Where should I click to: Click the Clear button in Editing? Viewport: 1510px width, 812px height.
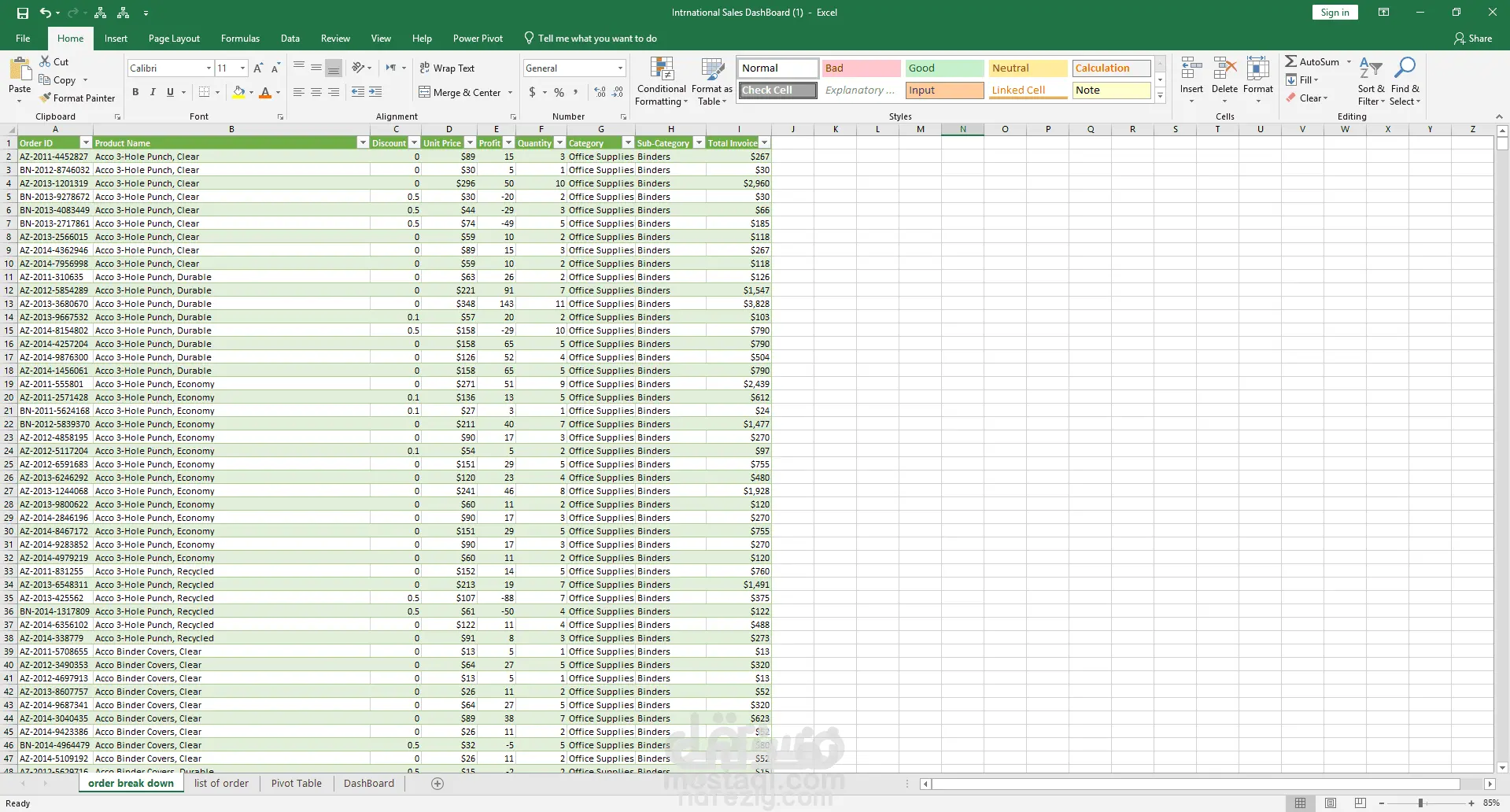coord(1308,98)
